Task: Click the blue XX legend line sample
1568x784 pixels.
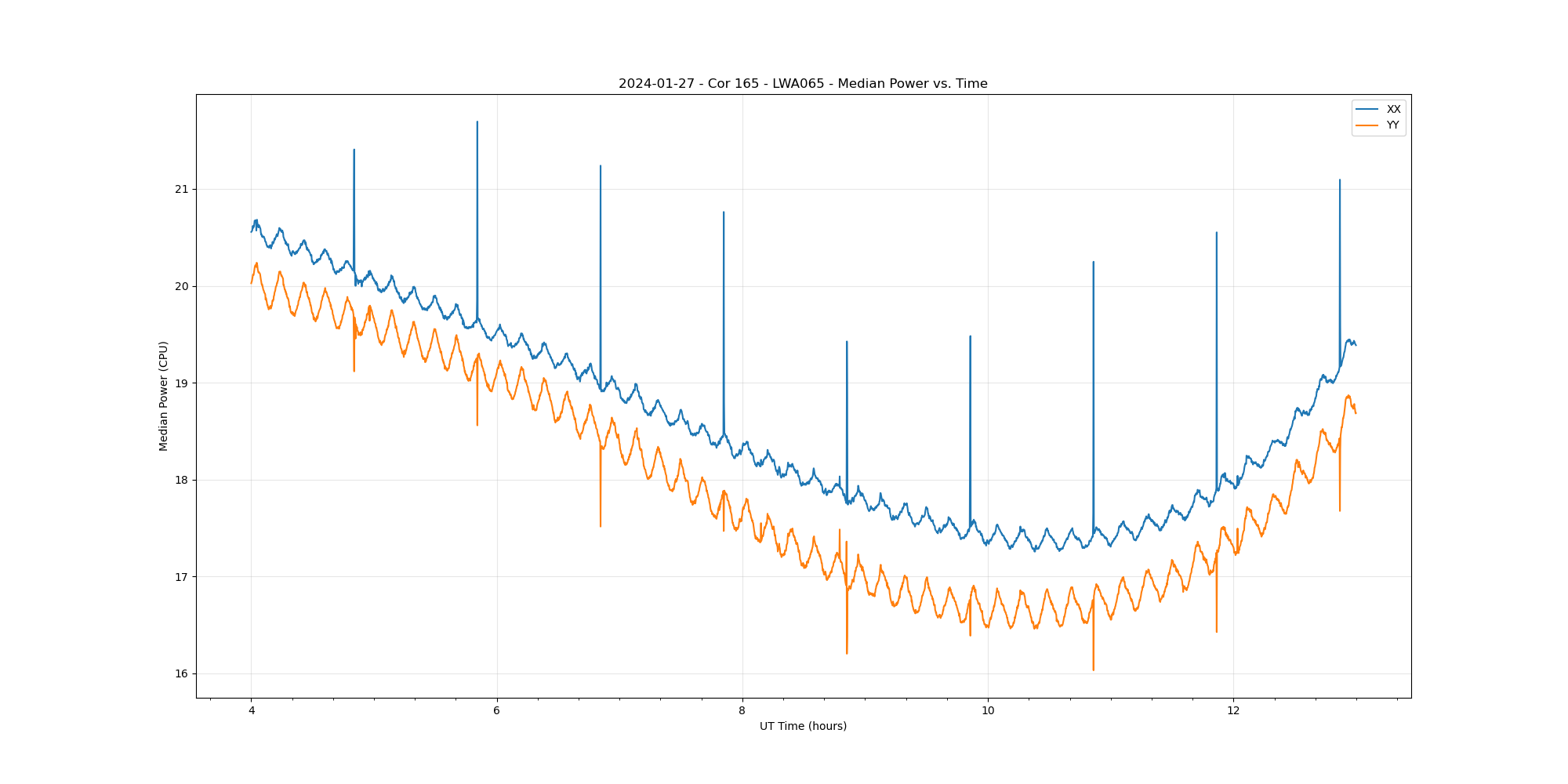Action: 1367,110
